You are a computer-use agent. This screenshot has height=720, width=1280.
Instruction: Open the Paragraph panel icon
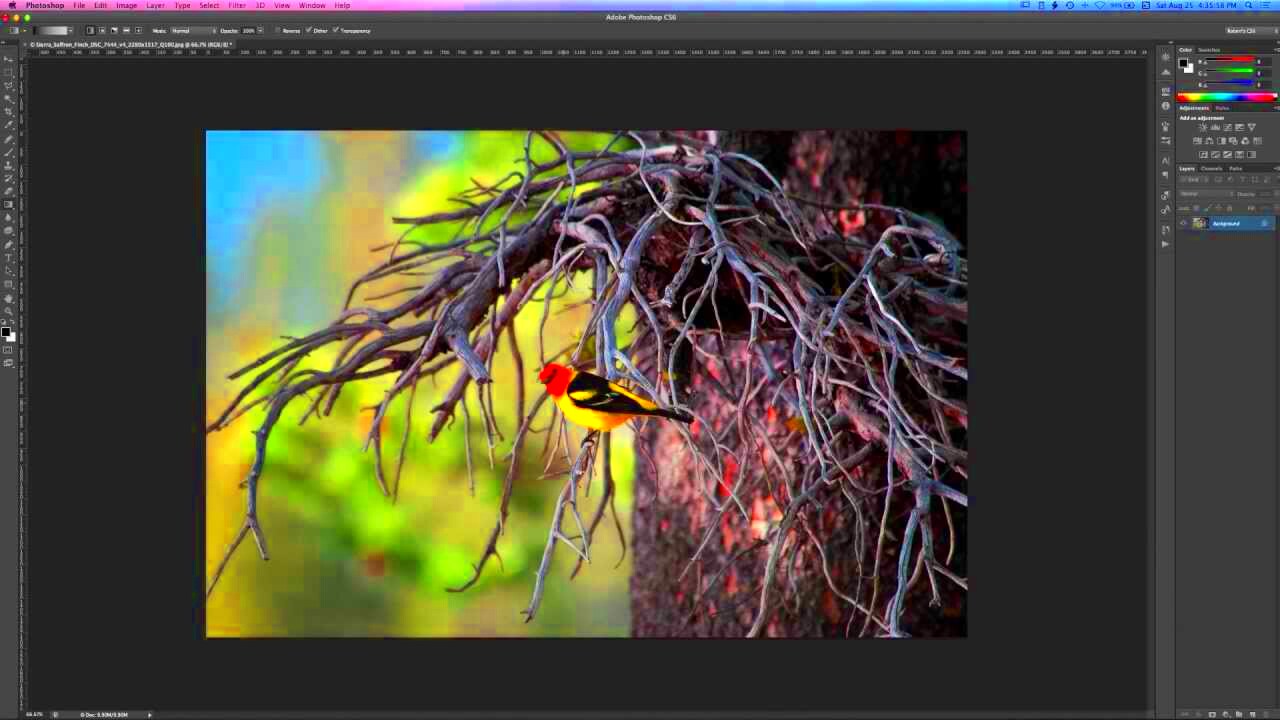(1165, 175)
